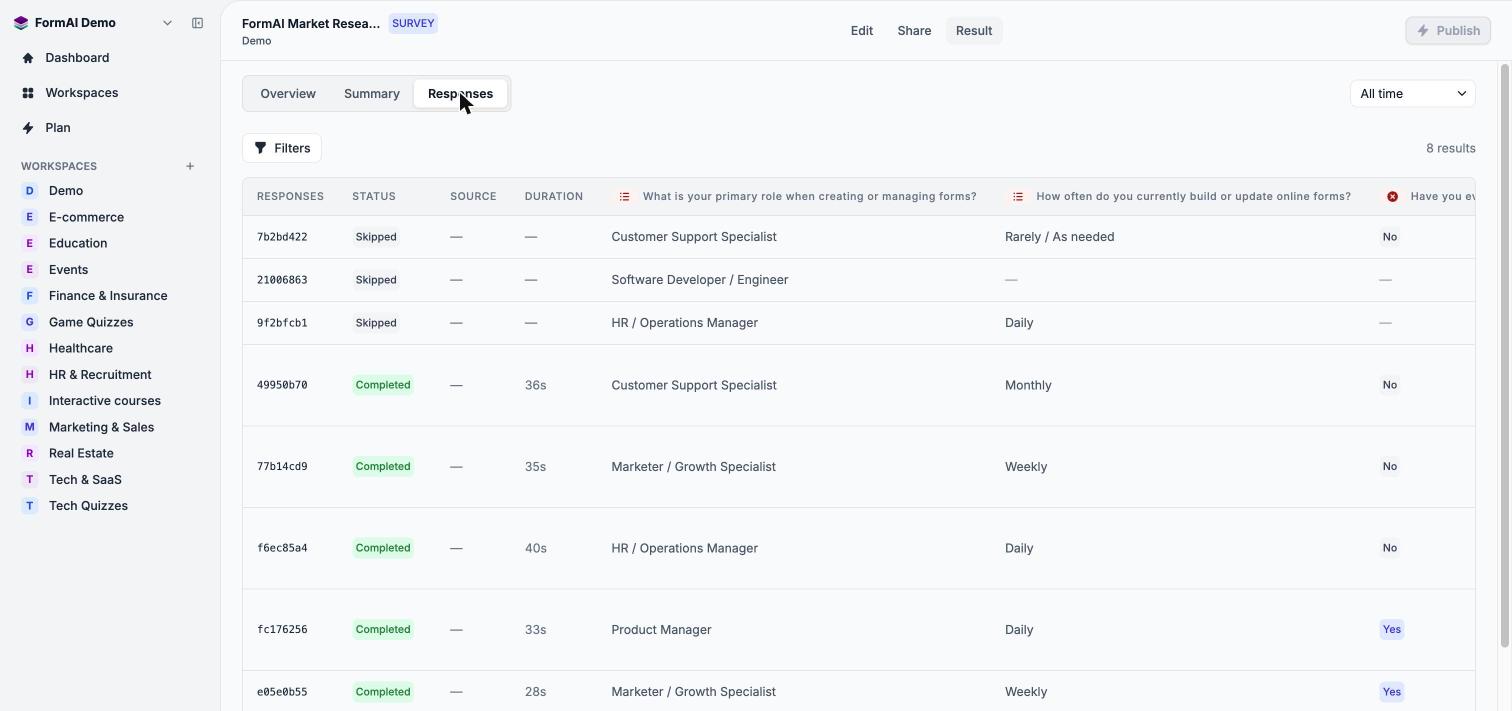Screen dimensions: 1512x711
Task: Click the D avatar icon for Demo
Action: [29, 191]
